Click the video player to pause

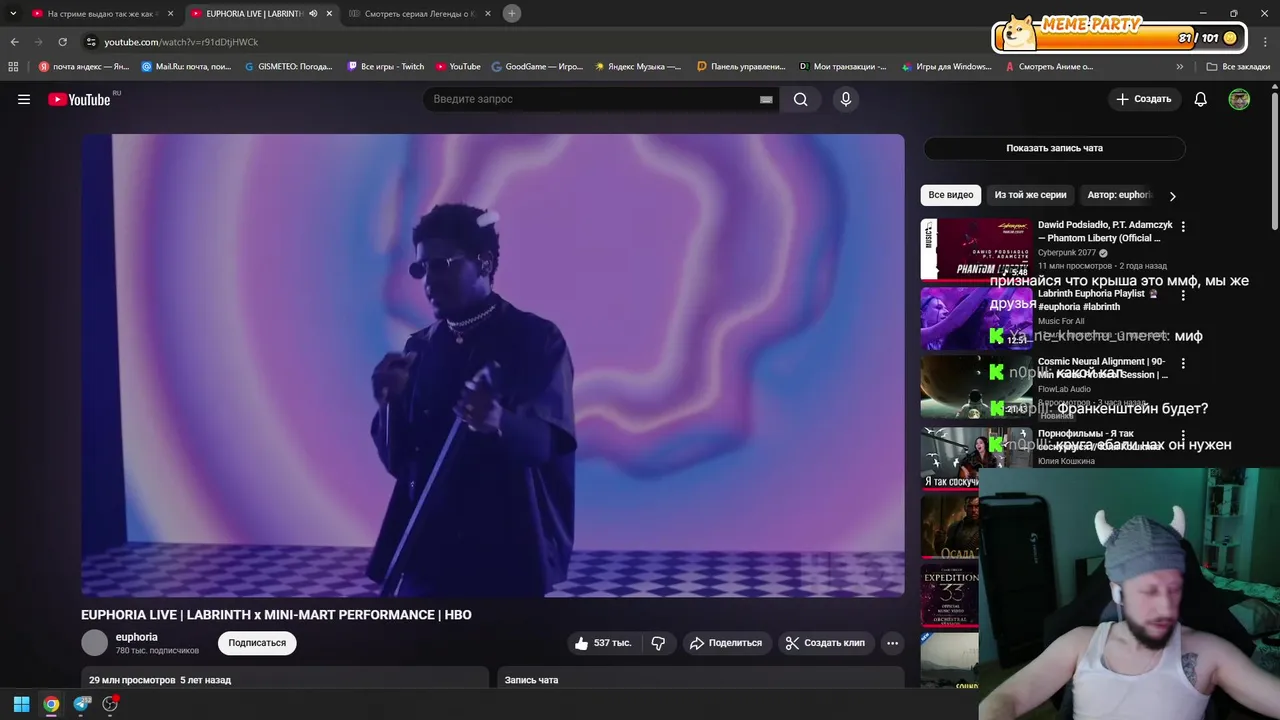pyautogui.click(x=493, y=365)
